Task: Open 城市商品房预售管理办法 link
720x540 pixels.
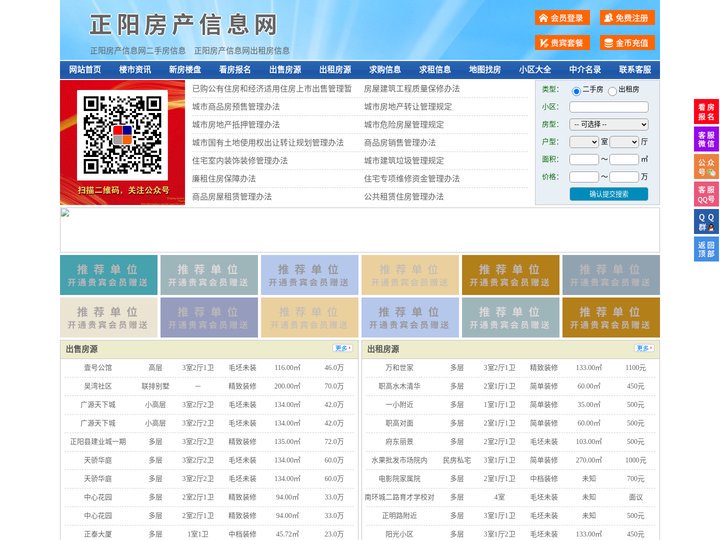Action: [236, 107]
